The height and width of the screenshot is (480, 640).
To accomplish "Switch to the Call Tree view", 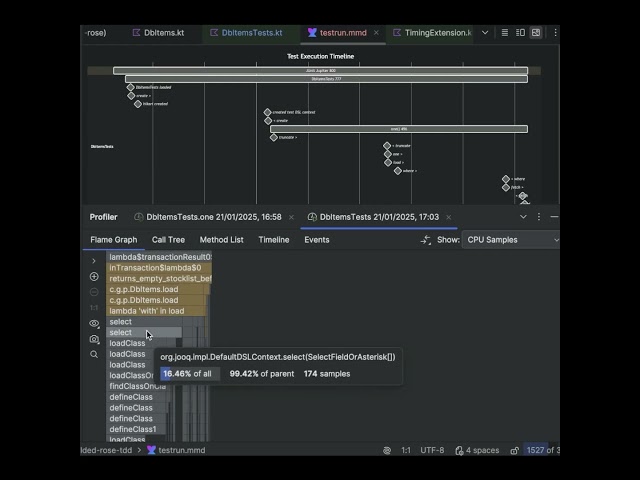I will click(x=168, y=240).
